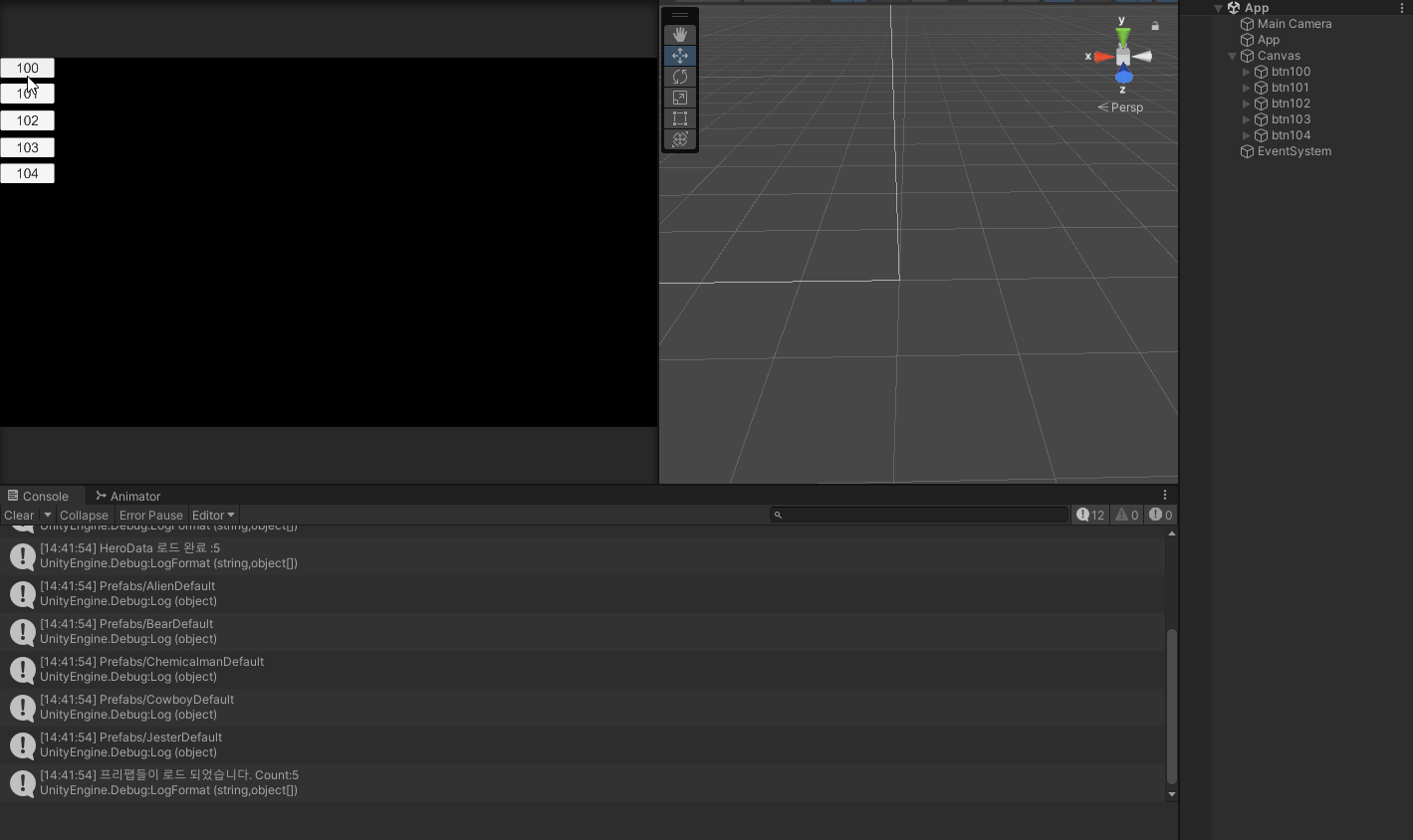1413x840 pixels.
Task: Switch Persp projection mode label
Action: point(1120,107)
